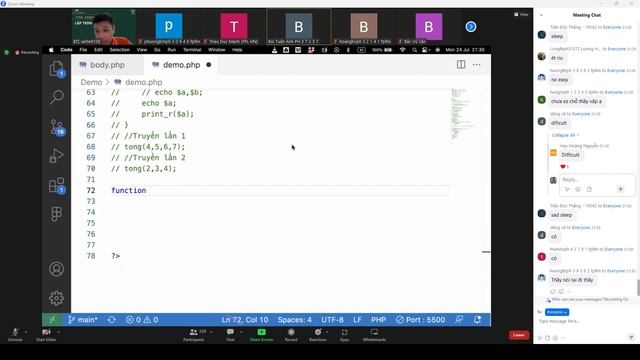
Task: Open the Run and Debug view
Action: click(x=56, y=156)
